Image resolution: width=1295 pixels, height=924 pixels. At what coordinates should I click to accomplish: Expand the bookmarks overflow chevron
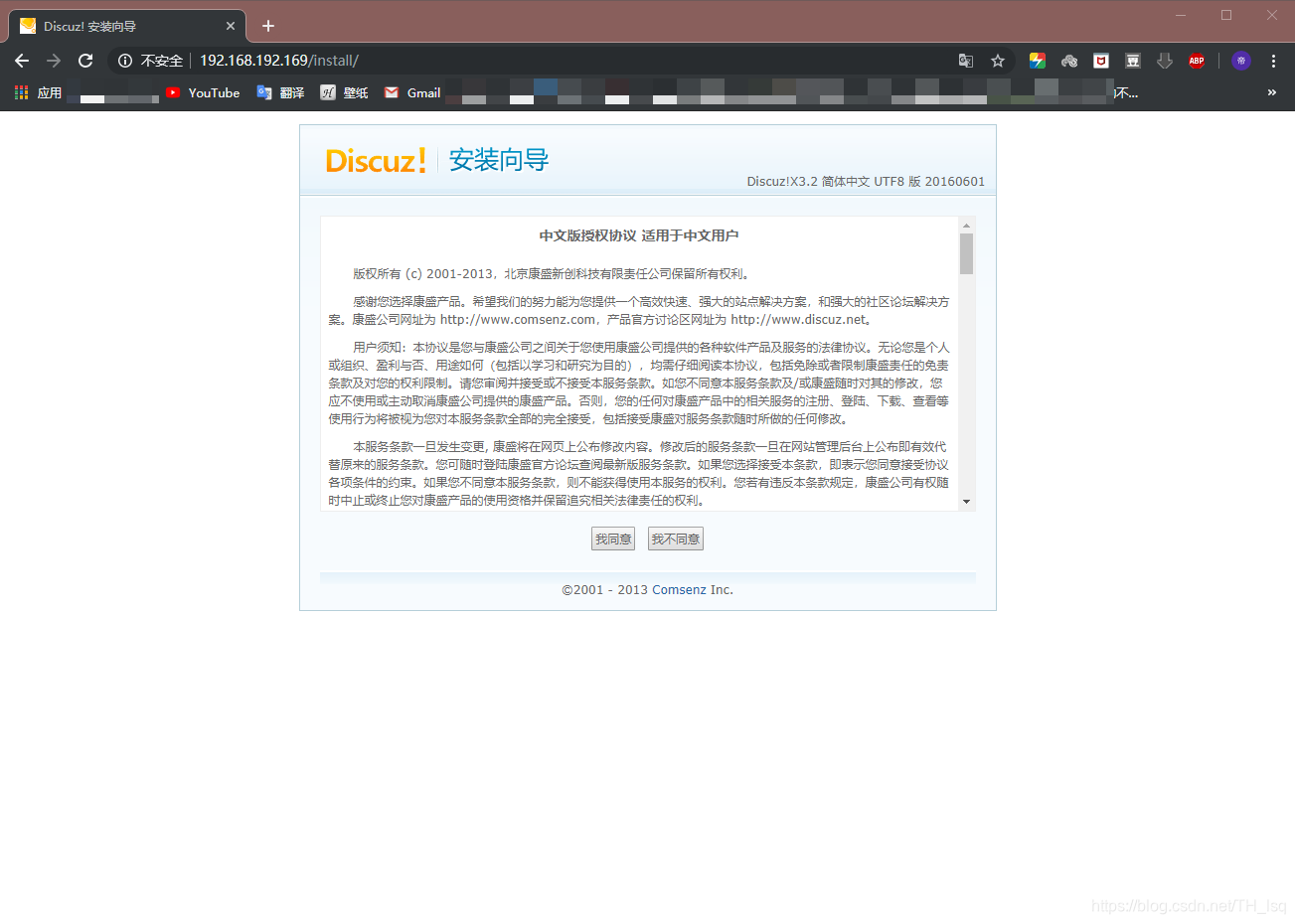[x=1271, y=92]
